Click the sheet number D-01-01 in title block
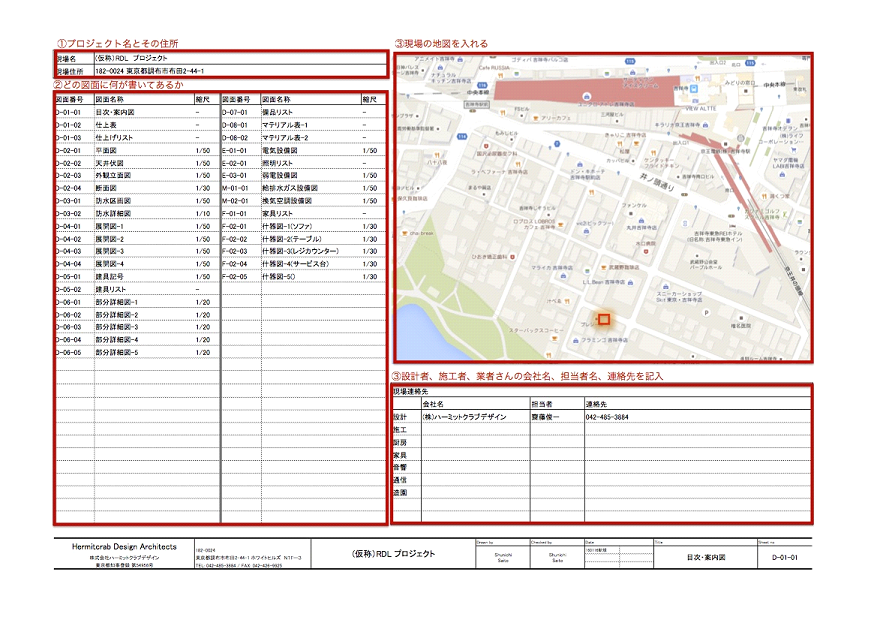The image size is (877, 620). click(x=784, y=557)
